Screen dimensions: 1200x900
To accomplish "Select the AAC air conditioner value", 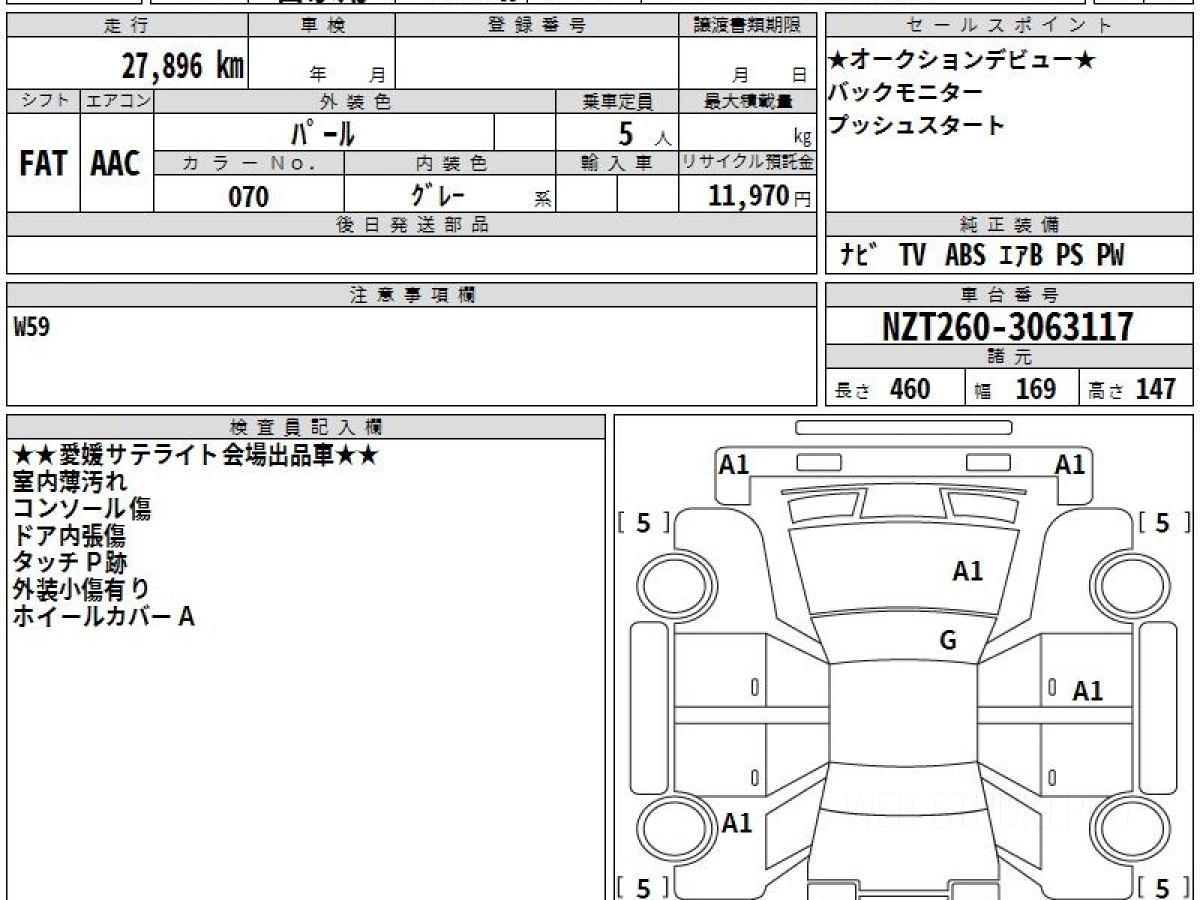I will 116,163.
